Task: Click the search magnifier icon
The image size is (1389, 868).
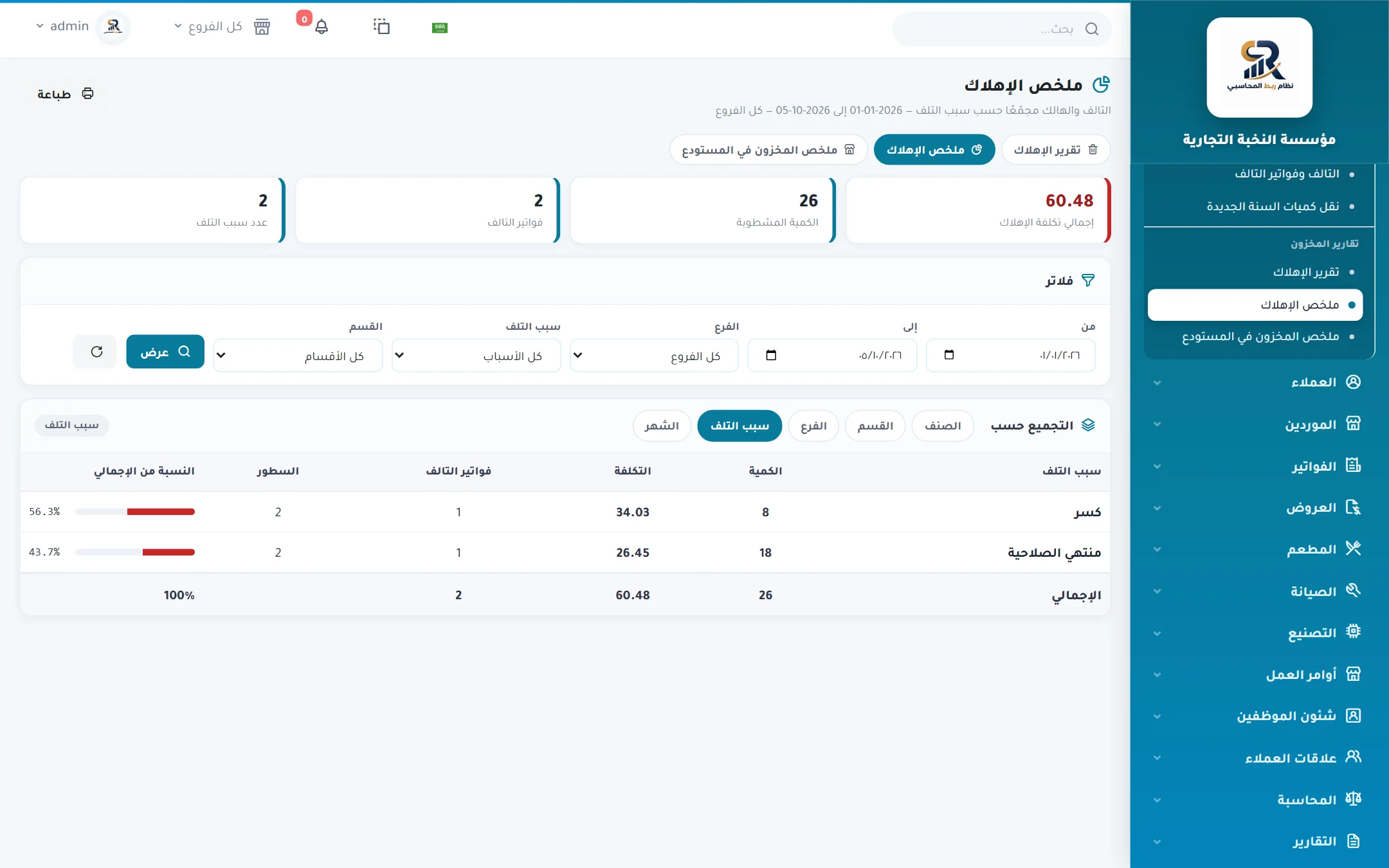Action: [x=1091, y=29]
